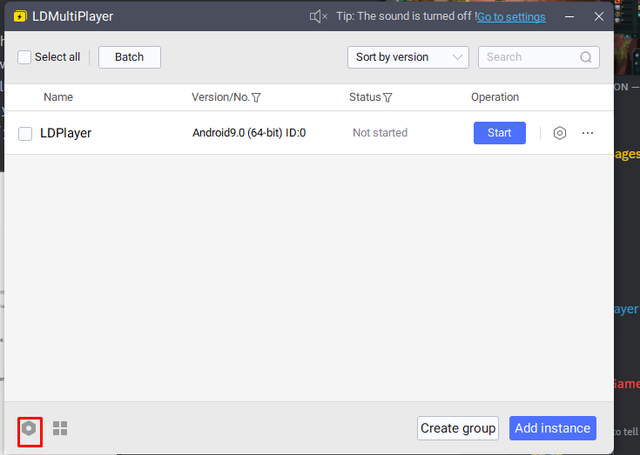The height and width of the screenshot is (455, 640).
Task: Click the Batch button
Action: click(129, 57)
